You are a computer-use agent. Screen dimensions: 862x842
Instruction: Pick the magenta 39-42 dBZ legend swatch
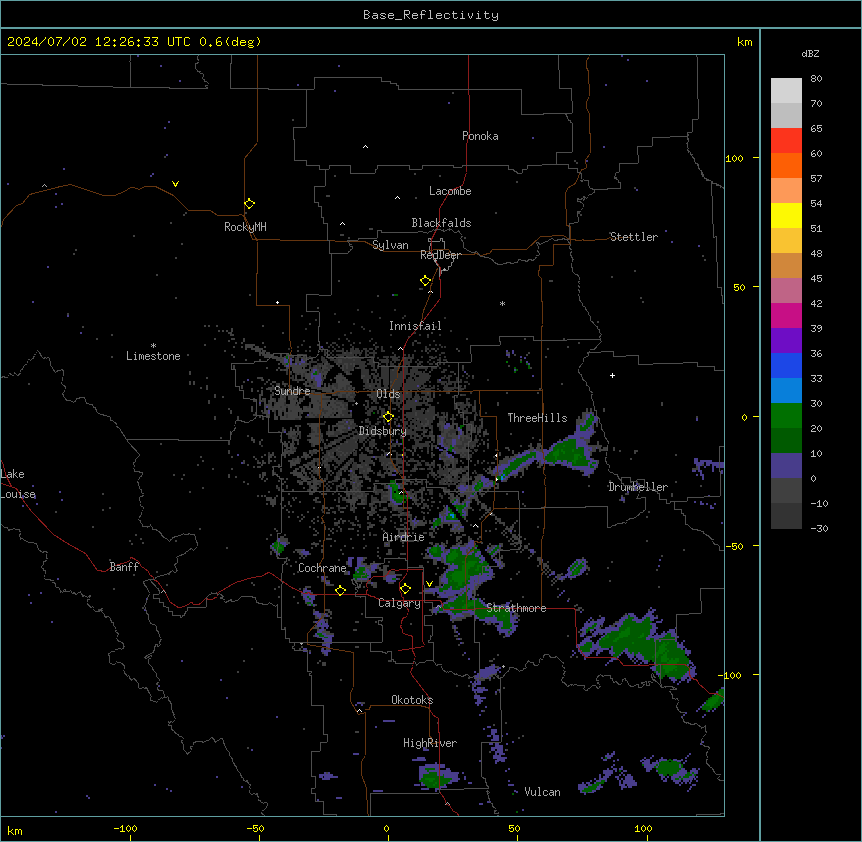click(786, 315)
